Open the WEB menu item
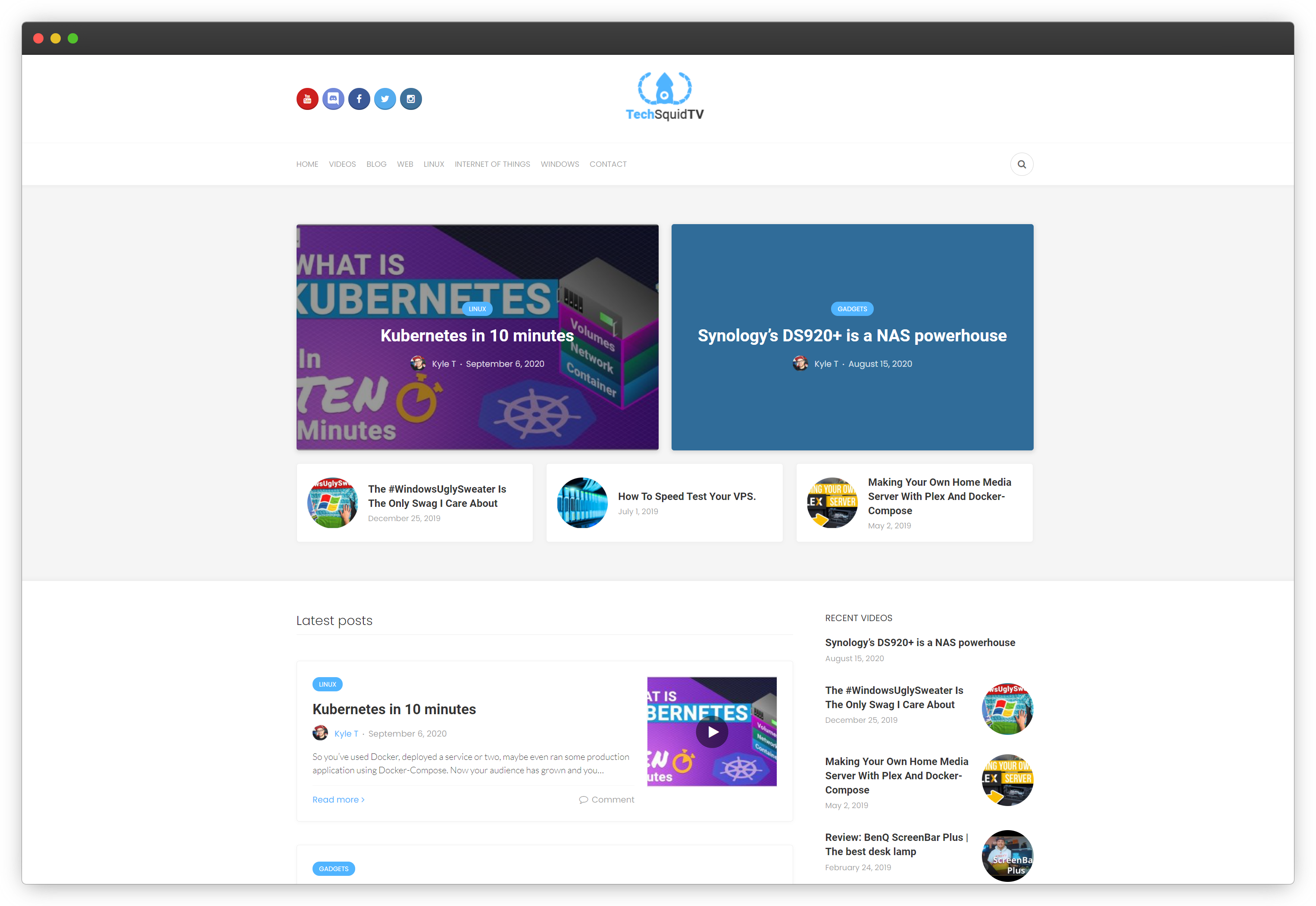Image resolution: width=1316 pixels, height=906 pixels. [x=405, y=164]
